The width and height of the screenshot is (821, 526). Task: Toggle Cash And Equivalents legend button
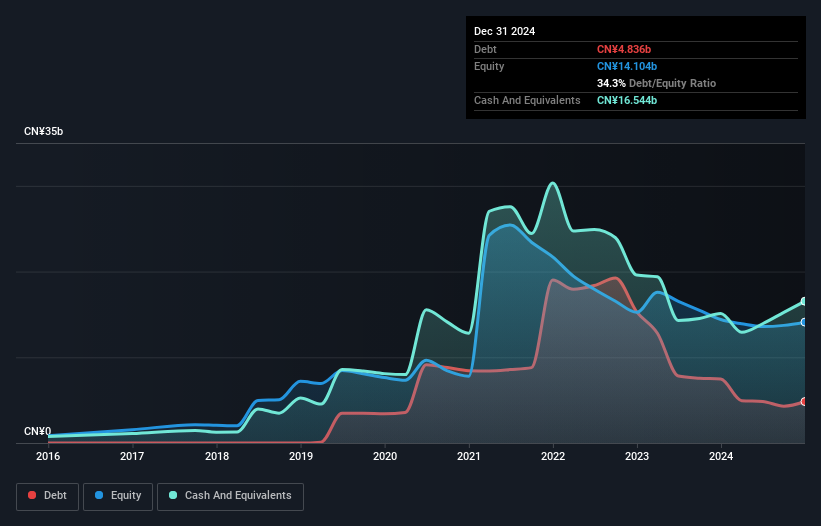230,496
